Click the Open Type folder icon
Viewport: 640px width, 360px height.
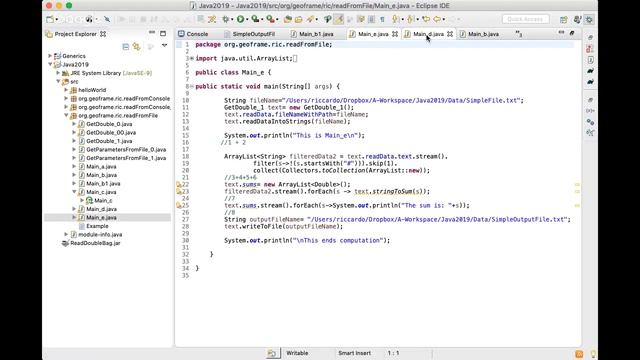click(x=298, y=19)
